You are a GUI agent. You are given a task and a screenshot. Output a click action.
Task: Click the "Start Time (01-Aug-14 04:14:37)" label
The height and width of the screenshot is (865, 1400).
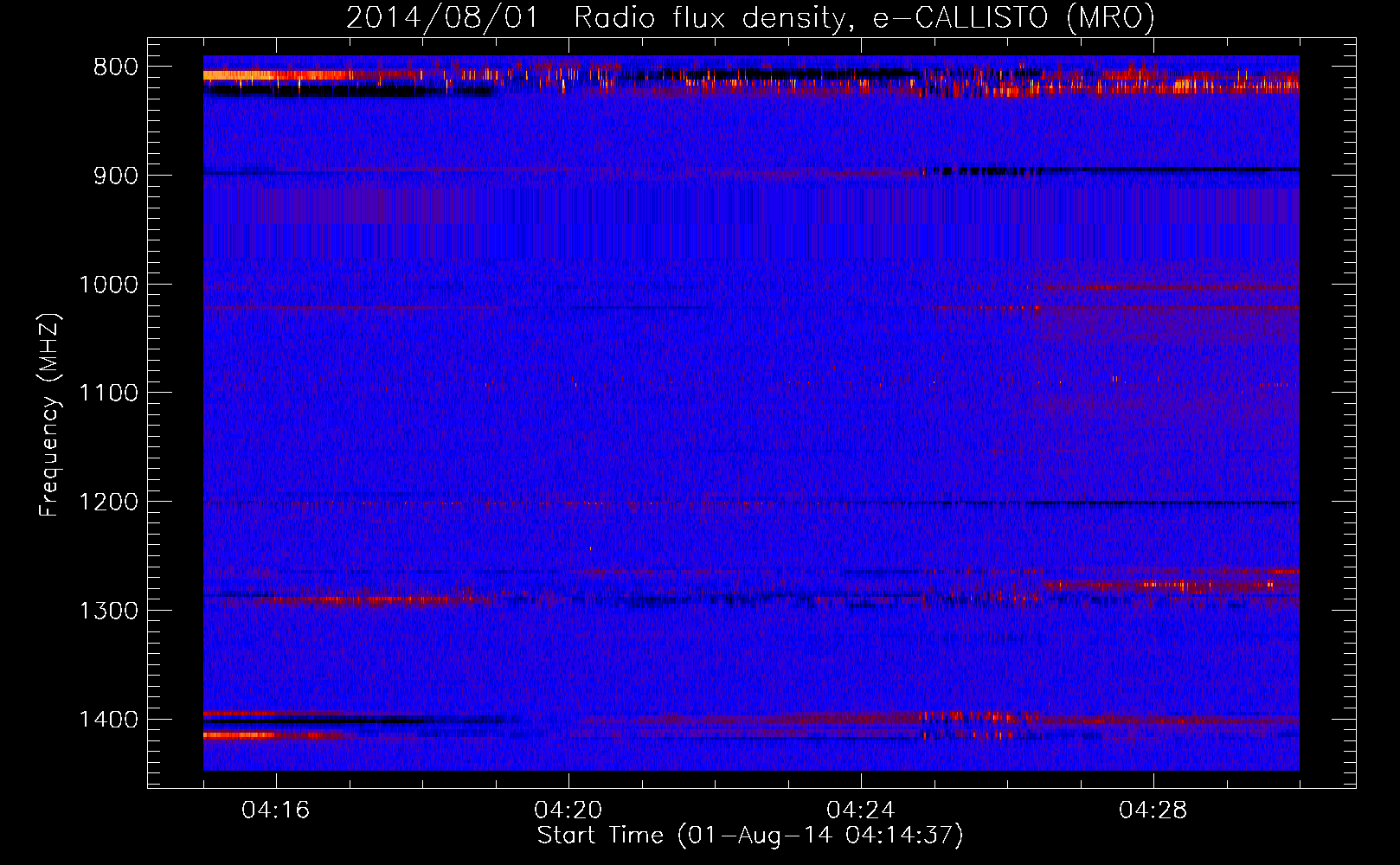click(750, 836)
